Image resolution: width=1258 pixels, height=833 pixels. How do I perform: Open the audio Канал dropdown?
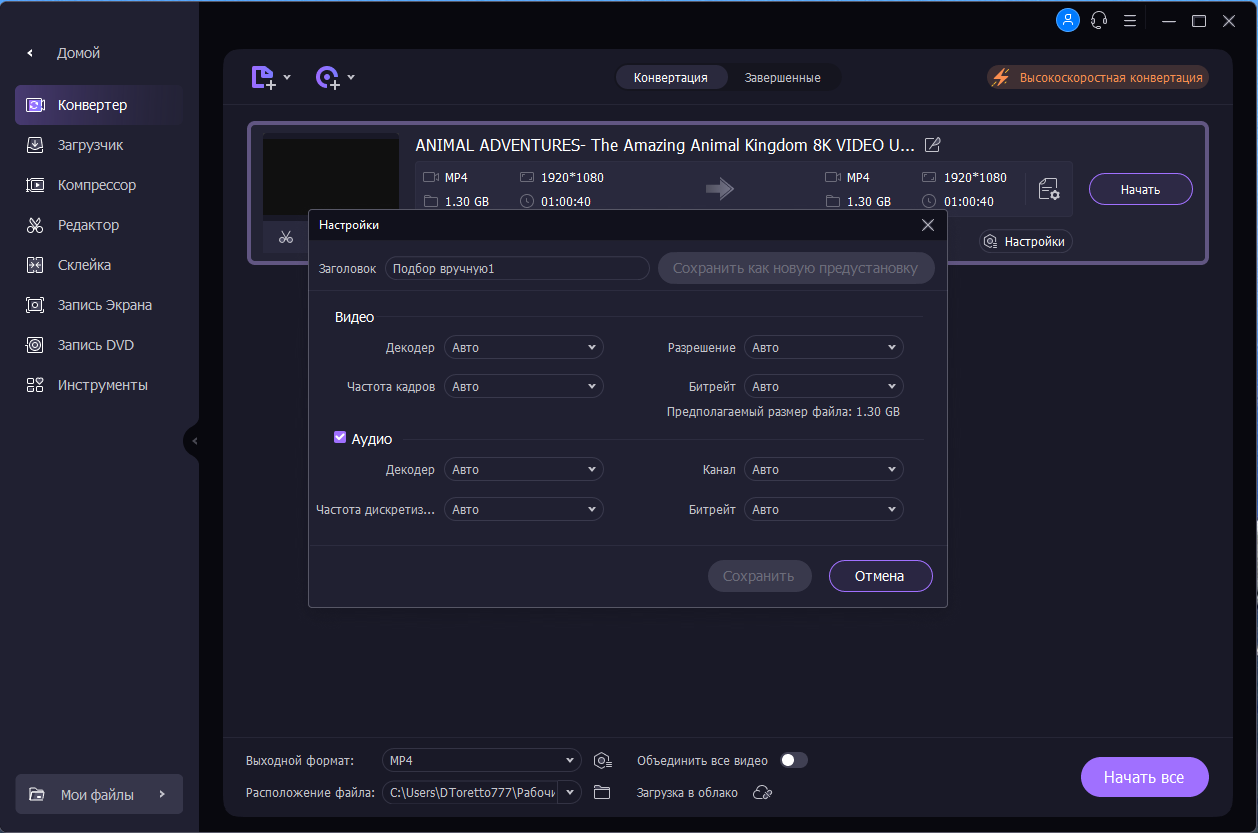coord(823,469)
